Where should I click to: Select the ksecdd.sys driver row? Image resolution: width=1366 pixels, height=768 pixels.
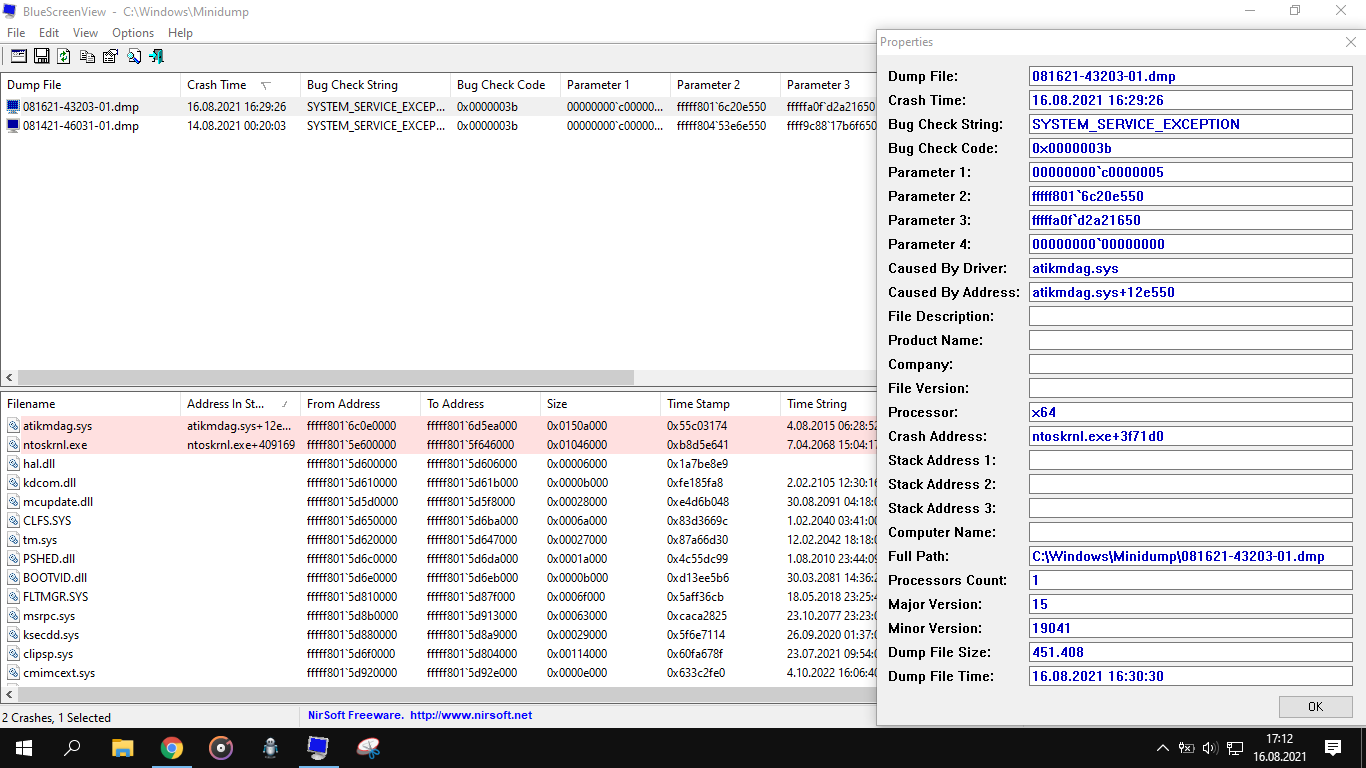tap(438, 635)
